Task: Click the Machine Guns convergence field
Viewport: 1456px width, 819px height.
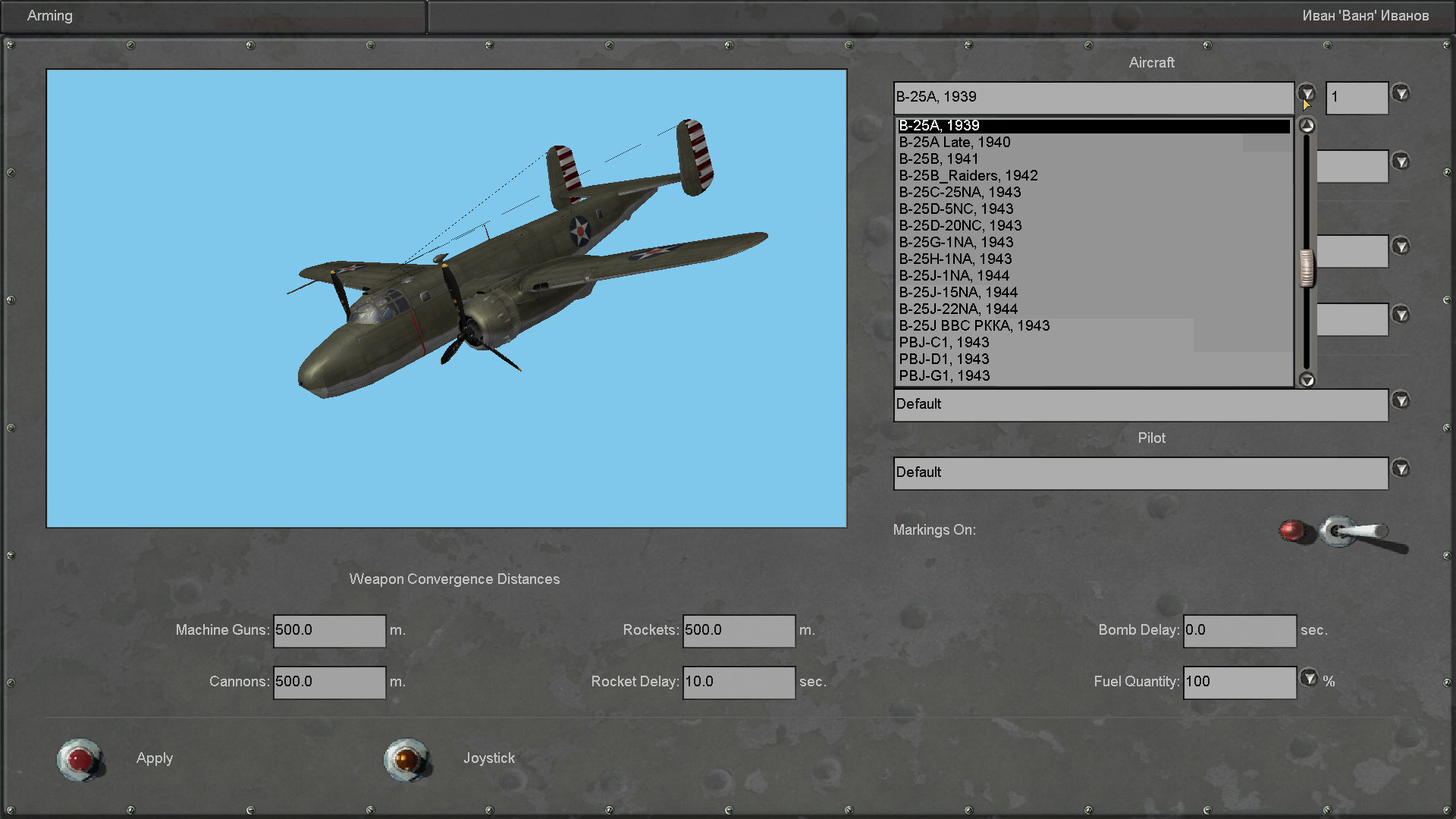Action: pos(329,631)
